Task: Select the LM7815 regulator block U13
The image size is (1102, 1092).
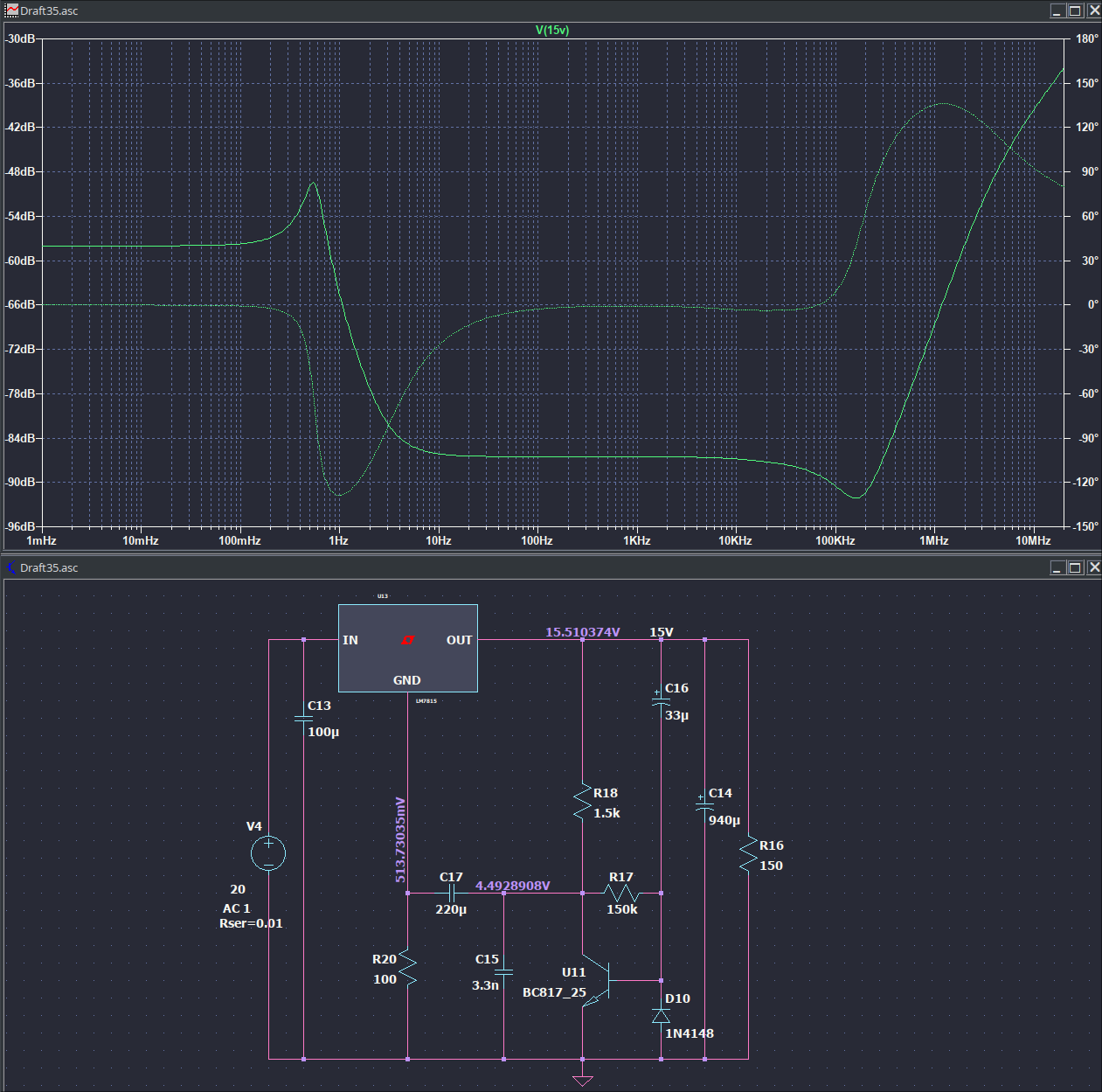Action: pos(407,648)
